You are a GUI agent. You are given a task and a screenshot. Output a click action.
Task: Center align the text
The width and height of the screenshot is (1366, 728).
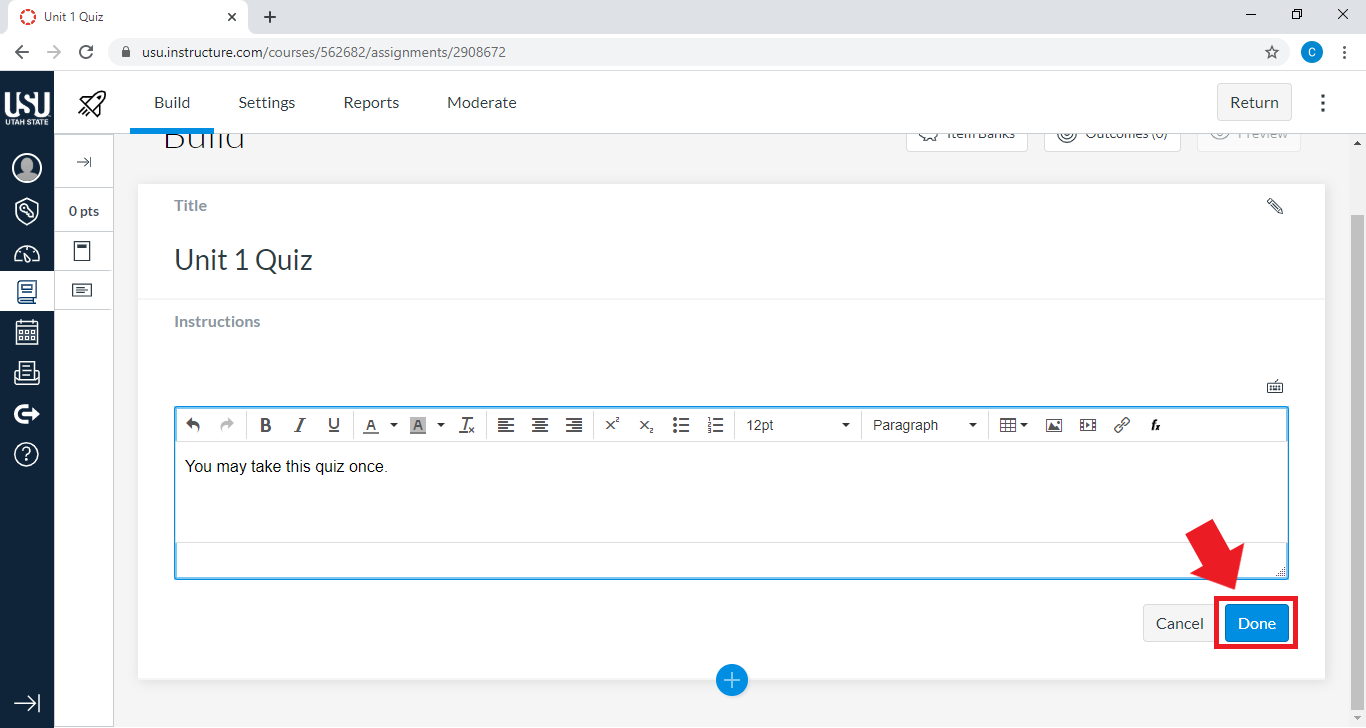[540, 425]
